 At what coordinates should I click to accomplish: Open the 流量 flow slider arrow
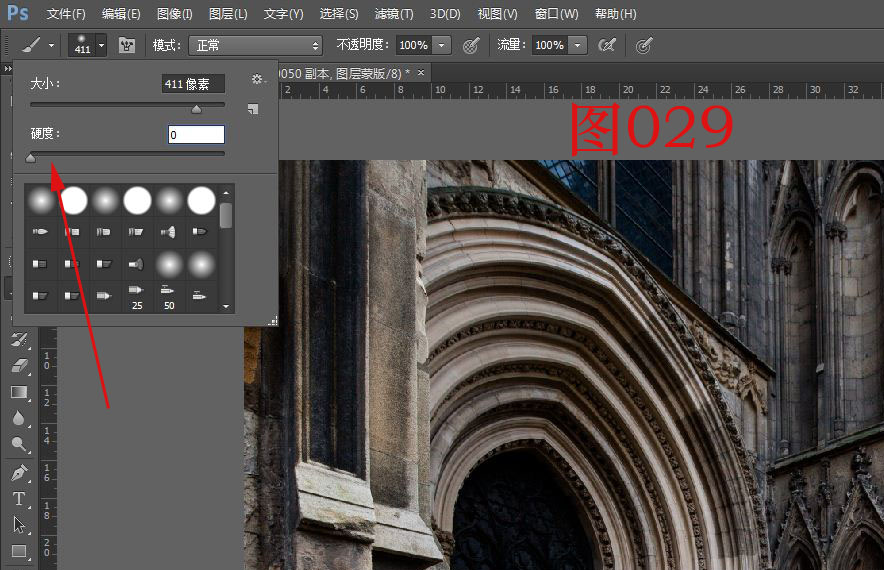[x=577, y=45]
